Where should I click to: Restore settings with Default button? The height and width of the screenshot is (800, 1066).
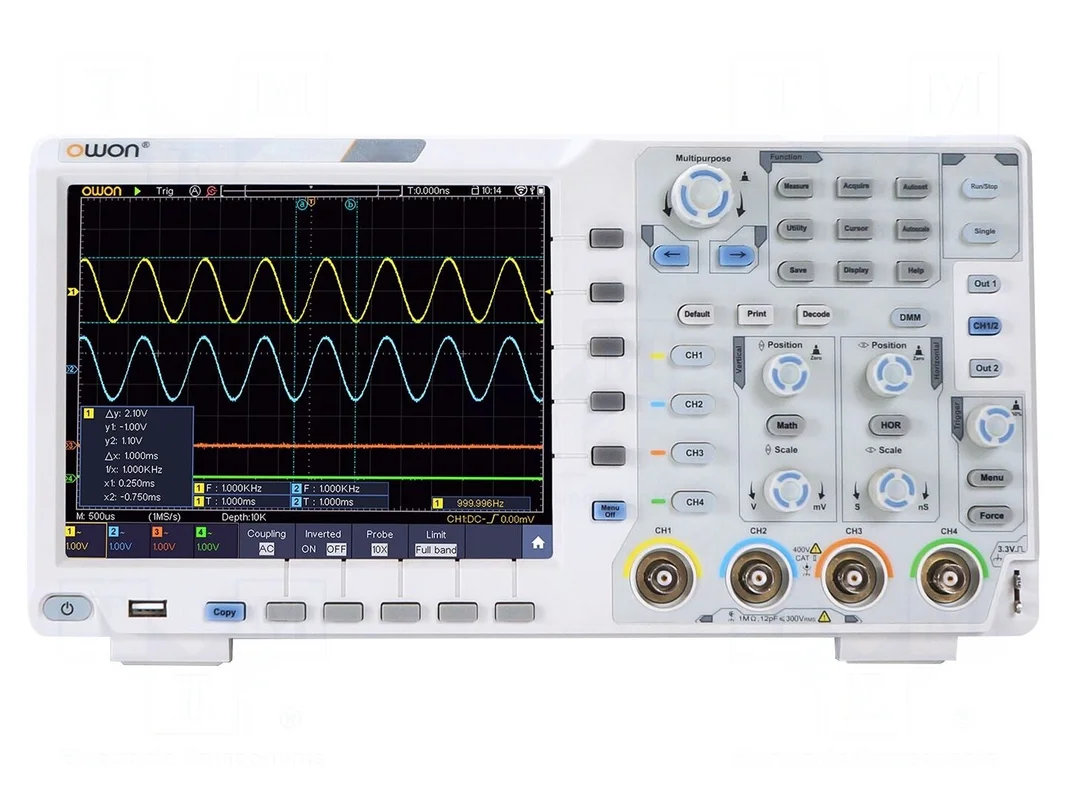point(696,314)
